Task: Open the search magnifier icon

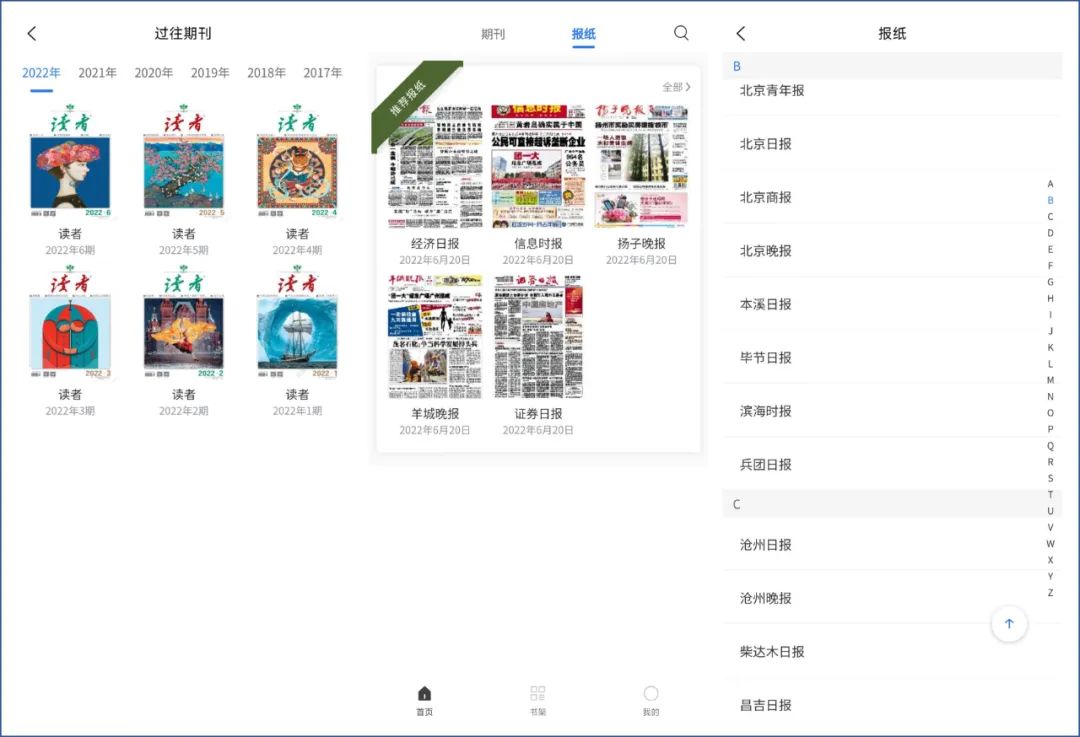Action: coord(681,33)
